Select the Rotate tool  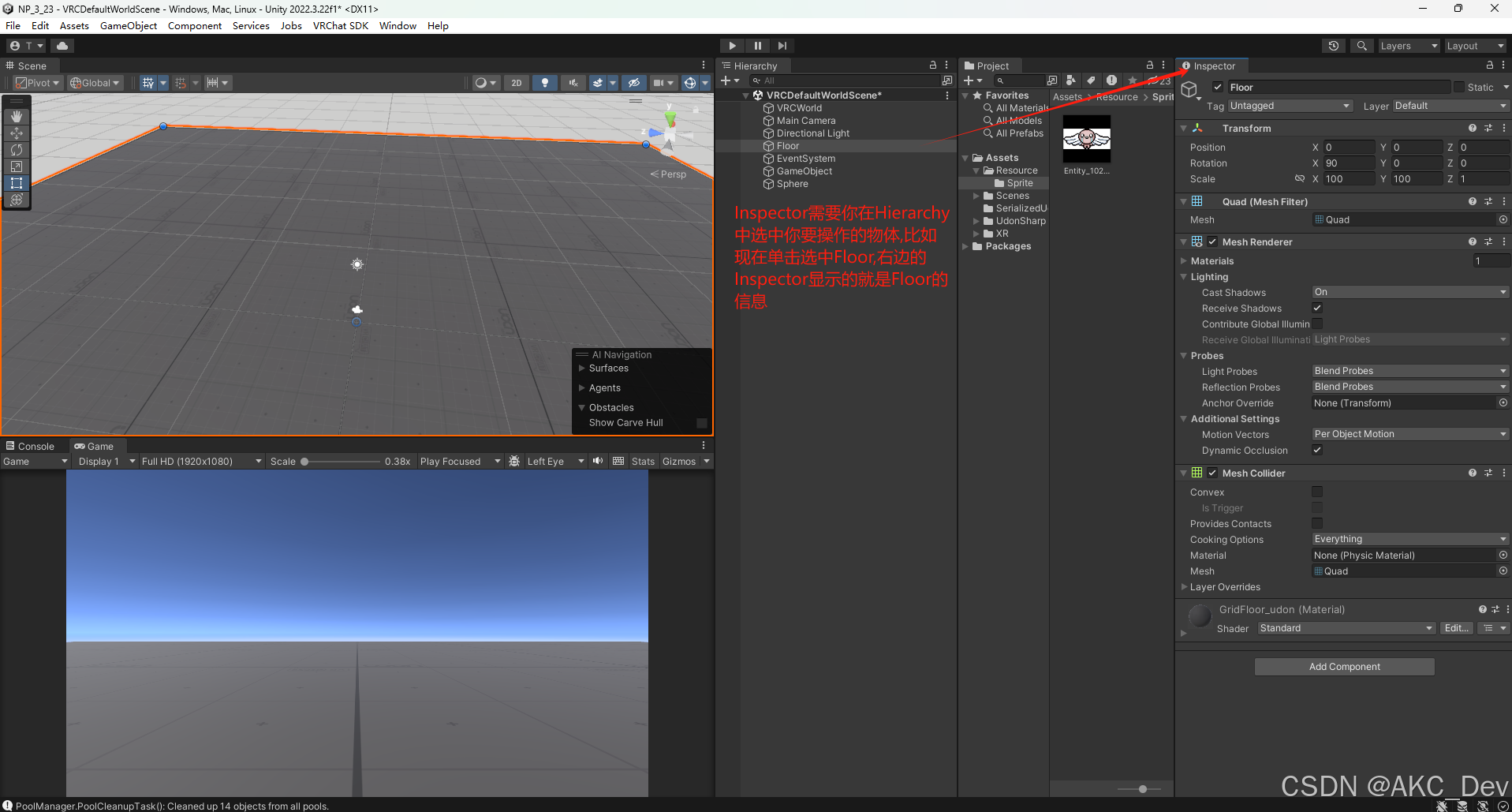click(x=17, y=149)
